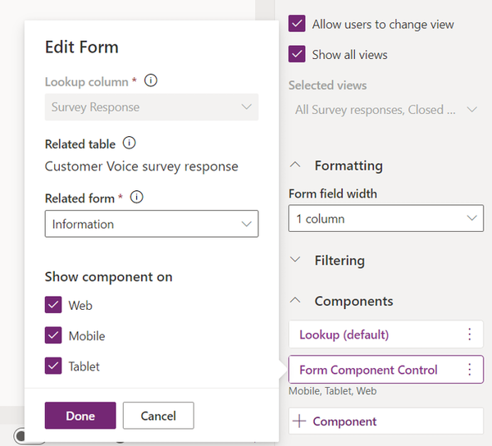This screenshot has height=446, width=492.
Task: Open more options for Lookup (default)
Action: pos(469,334)
